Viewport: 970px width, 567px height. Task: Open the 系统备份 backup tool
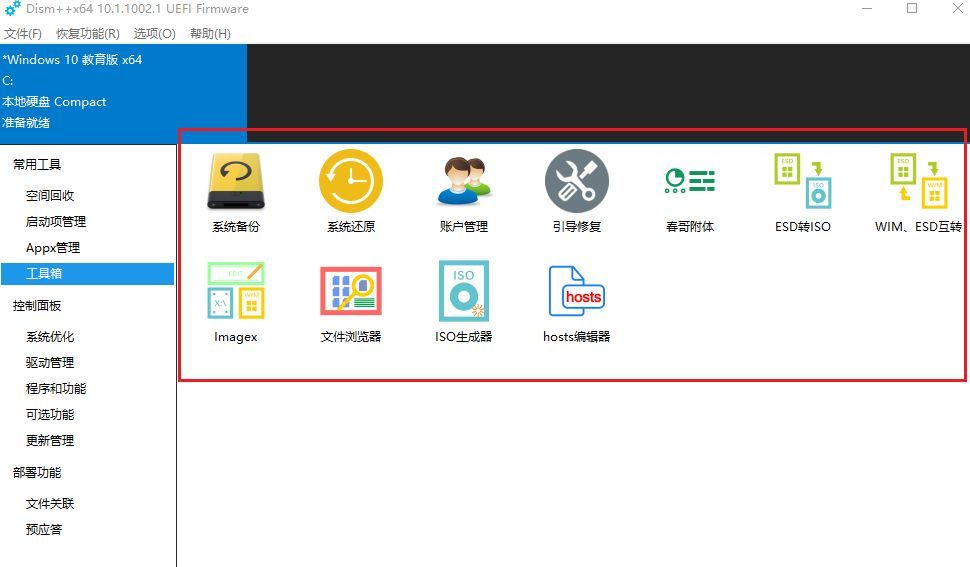tap(236, 192)
